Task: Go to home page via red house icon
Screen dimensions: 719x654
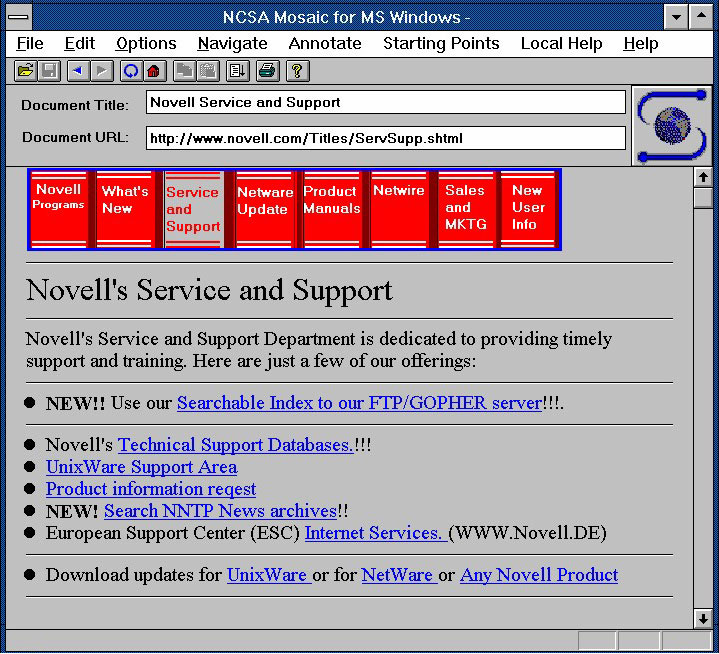Action: (155, 71)
